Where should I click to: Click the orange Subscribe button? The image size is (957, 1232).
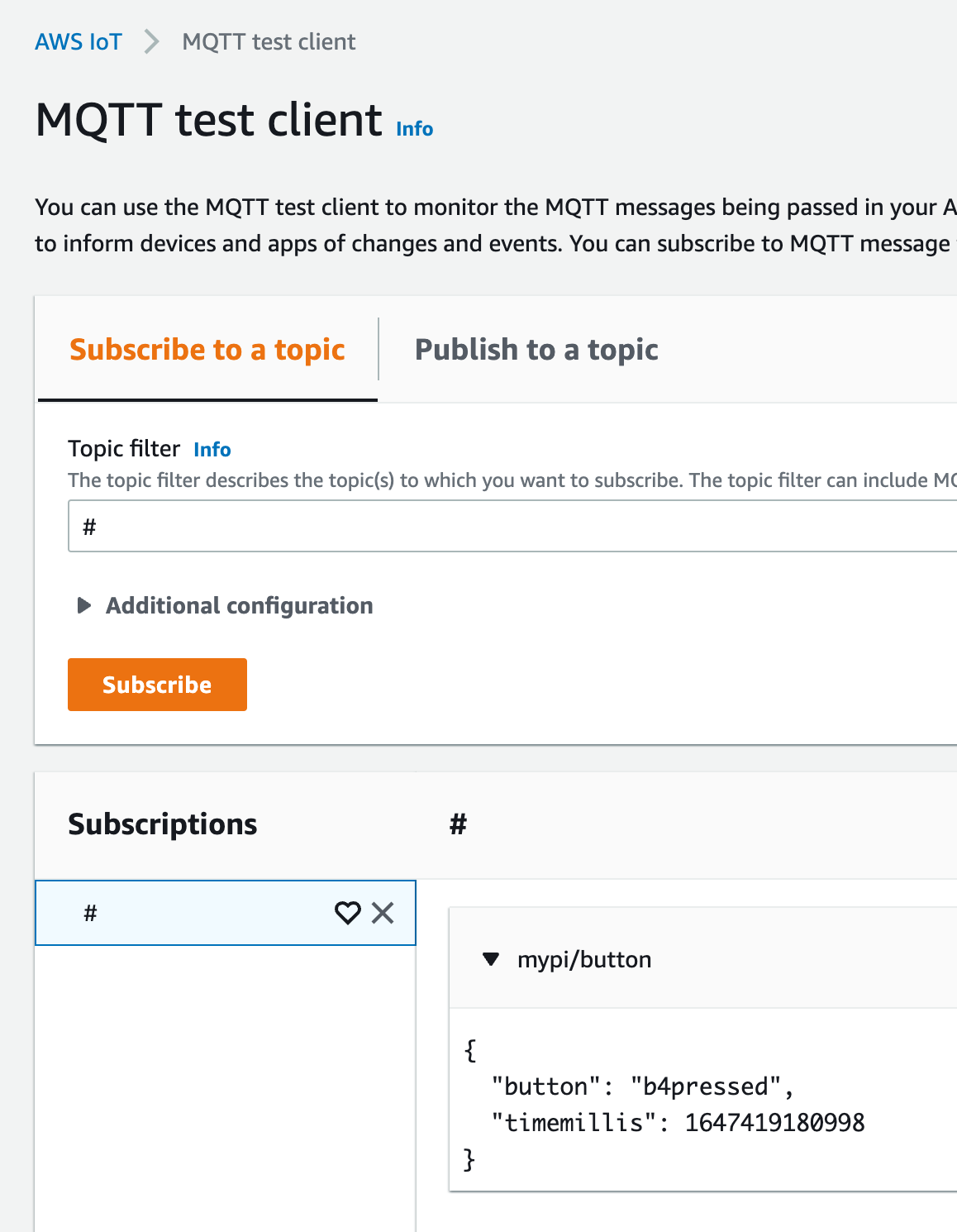[157, 685]
